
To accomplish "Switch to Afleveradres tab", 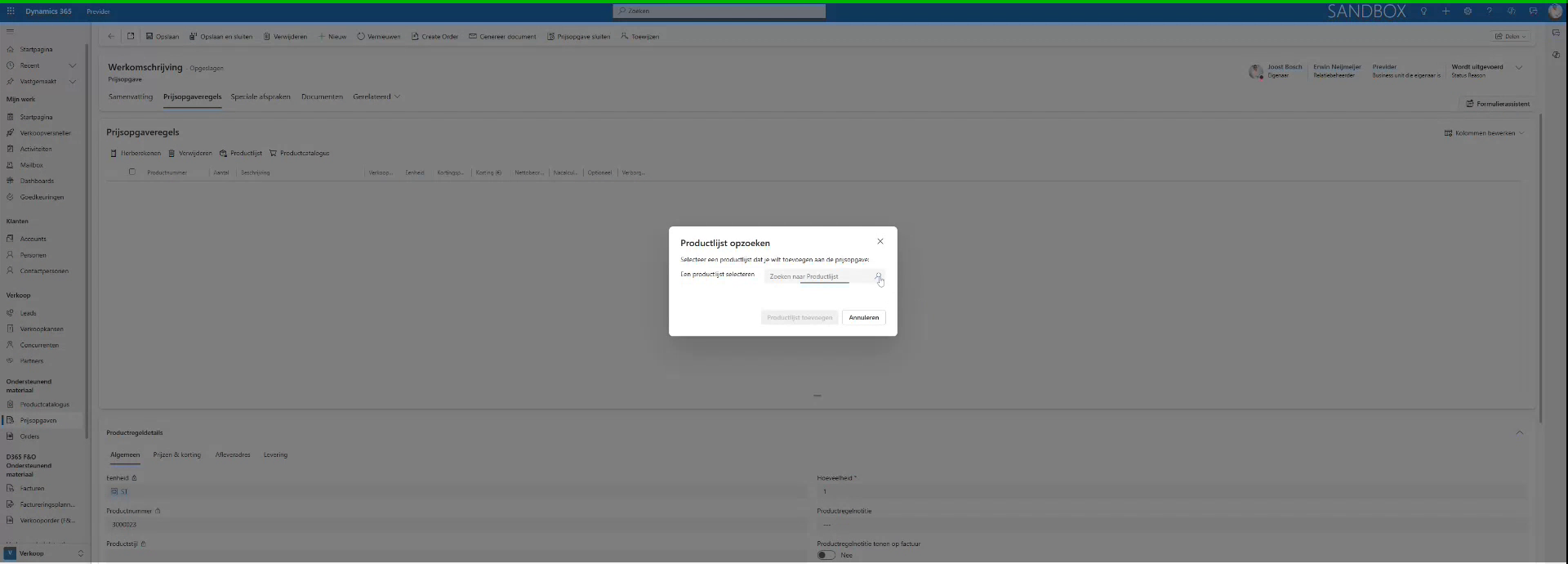I will [233, 454].
